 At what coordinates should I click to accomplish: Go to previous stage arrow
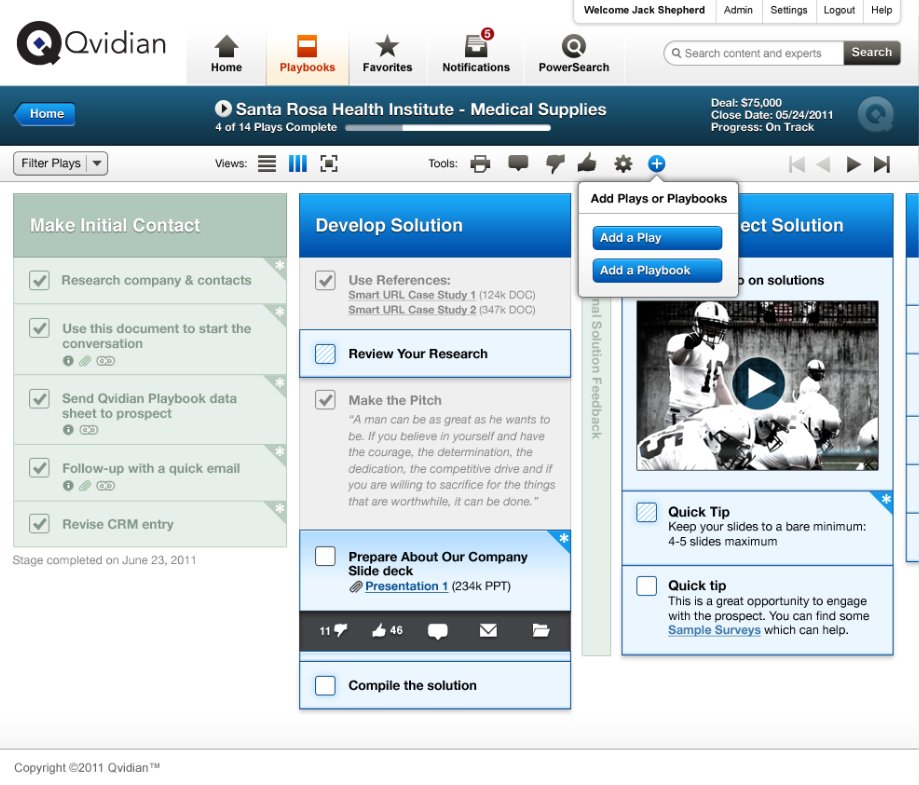823,164
